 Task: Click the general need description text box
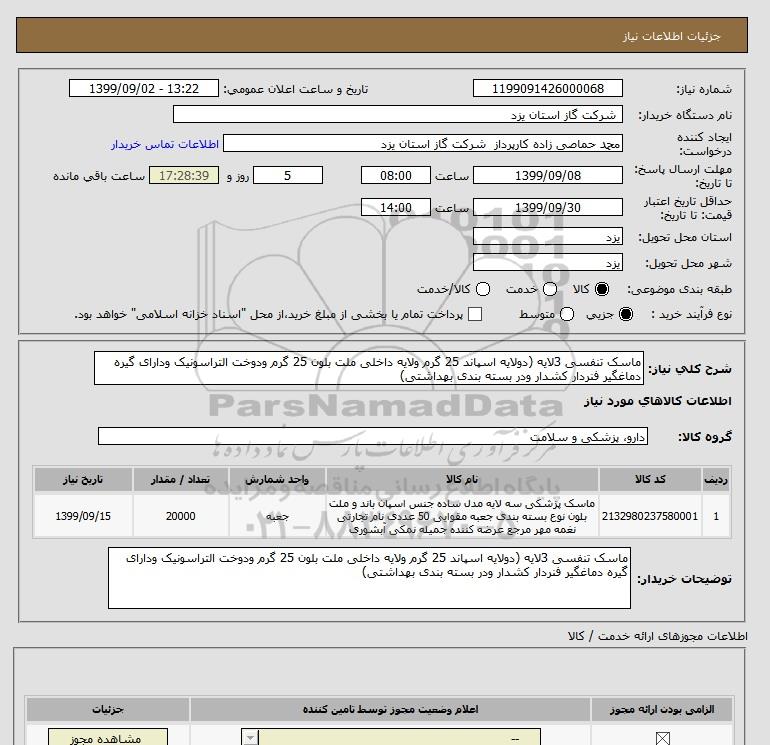pos(369,368)
